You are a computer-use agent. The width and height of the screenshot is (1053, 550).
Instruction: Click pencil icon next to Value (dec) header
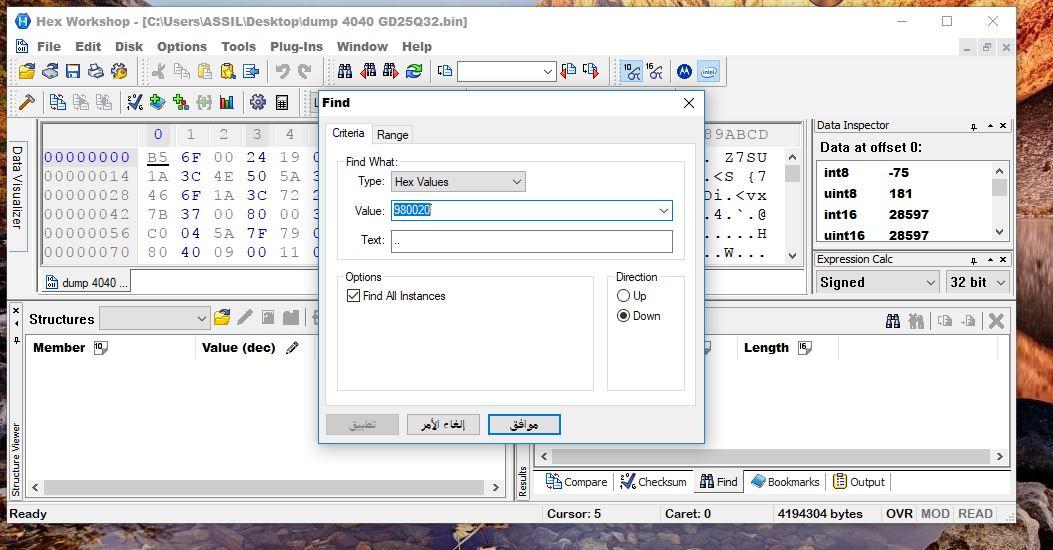tap(292, 347)
